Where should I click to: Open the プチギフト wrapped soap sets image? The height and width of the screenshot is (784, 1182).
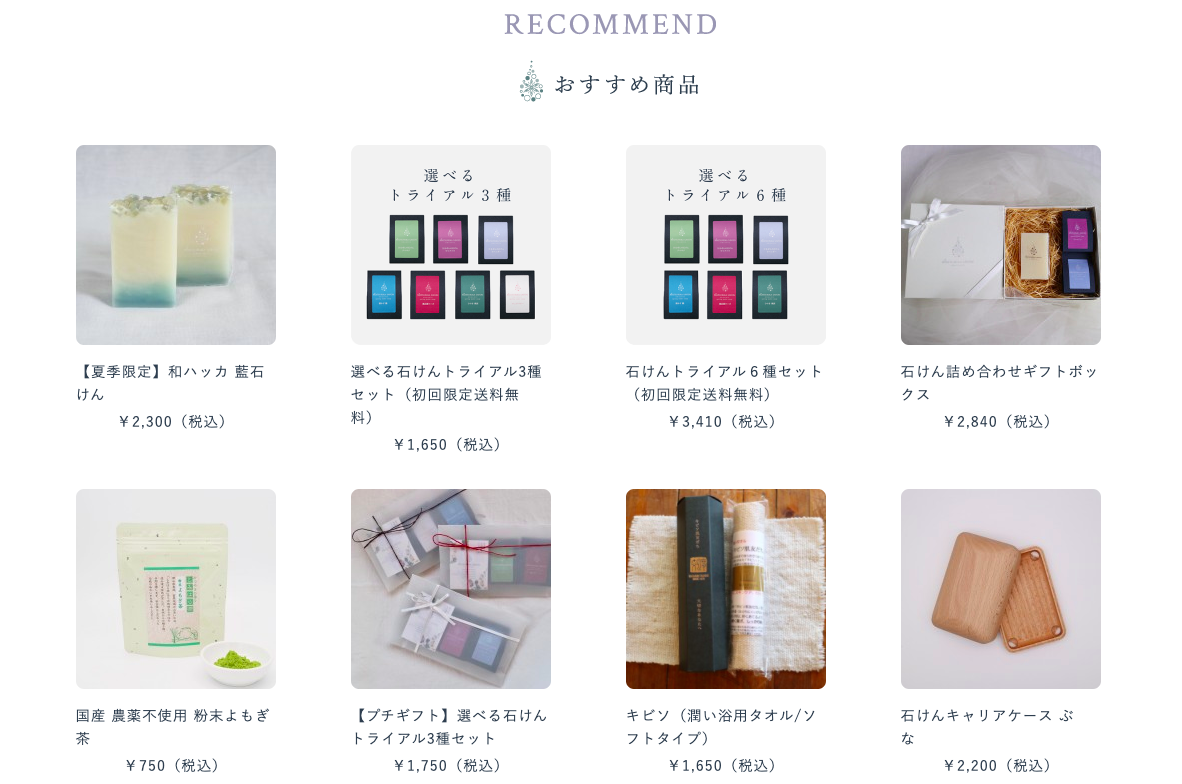(x=451, y=589)
